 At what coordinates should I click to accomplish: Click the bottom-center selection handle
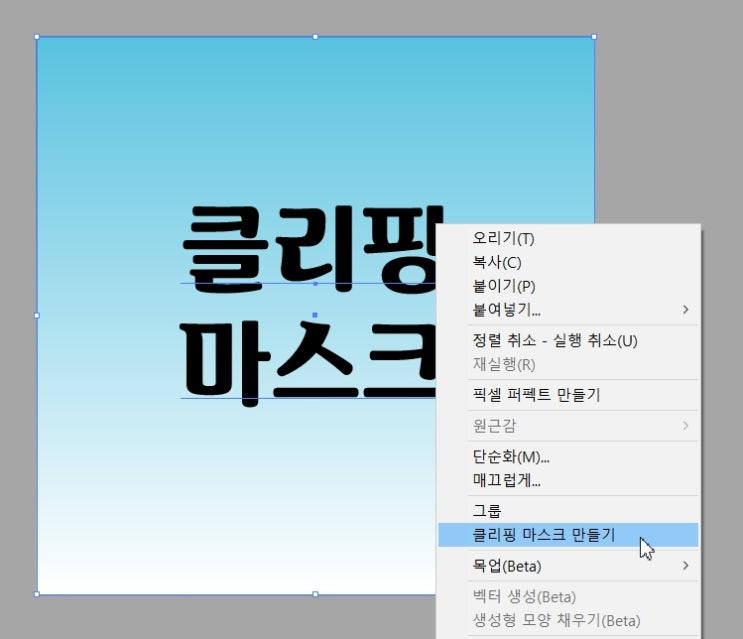coord(316,594)
